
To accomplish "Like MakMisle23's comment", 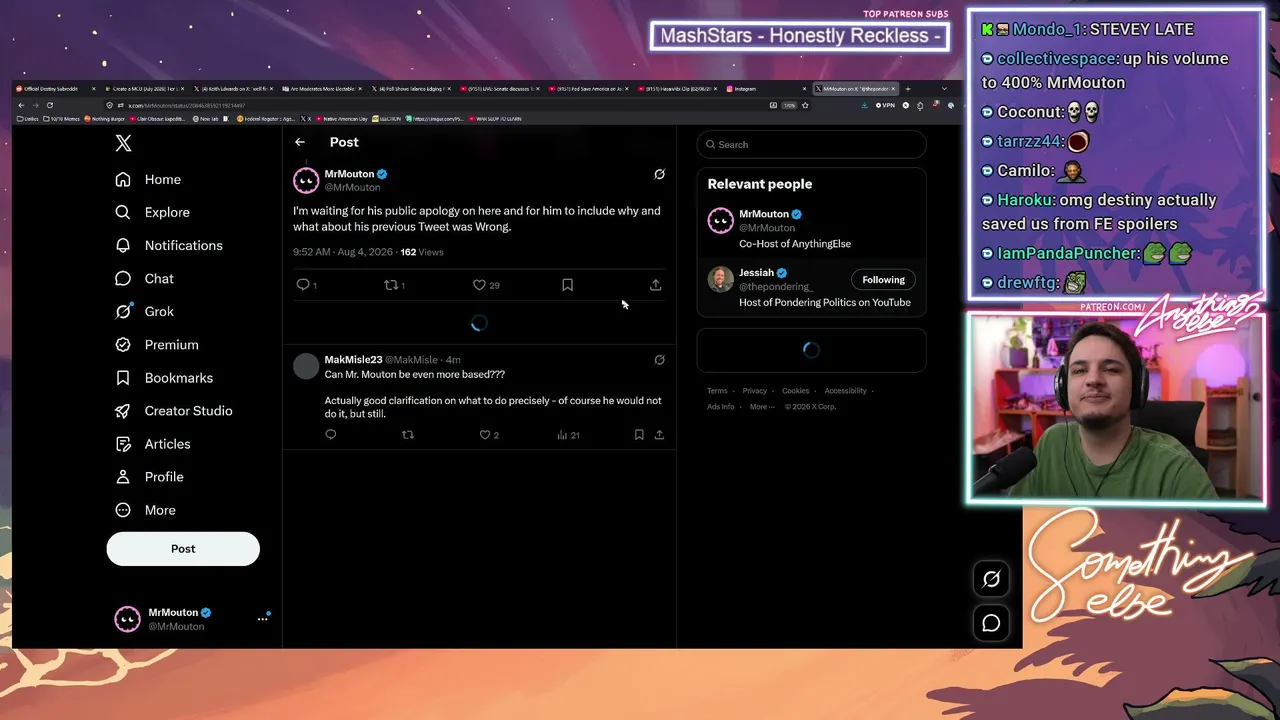I will click(x=485, y=435).
